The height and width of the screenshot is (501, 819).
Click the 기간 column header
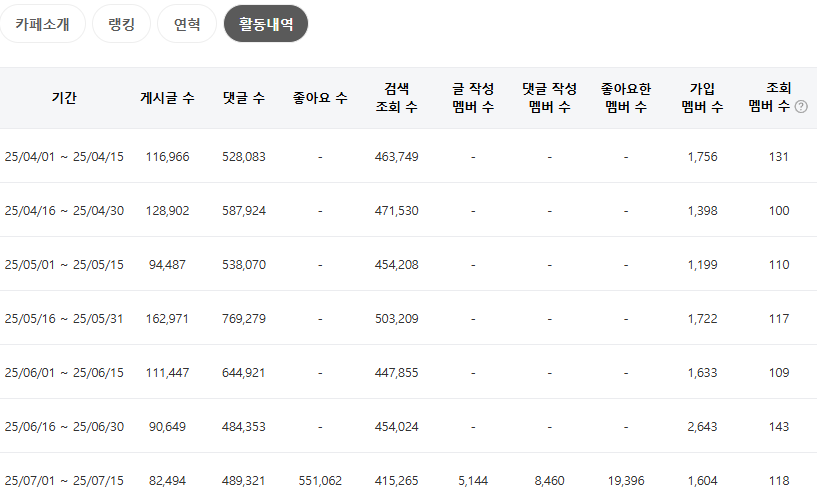(x=64, y=98)
